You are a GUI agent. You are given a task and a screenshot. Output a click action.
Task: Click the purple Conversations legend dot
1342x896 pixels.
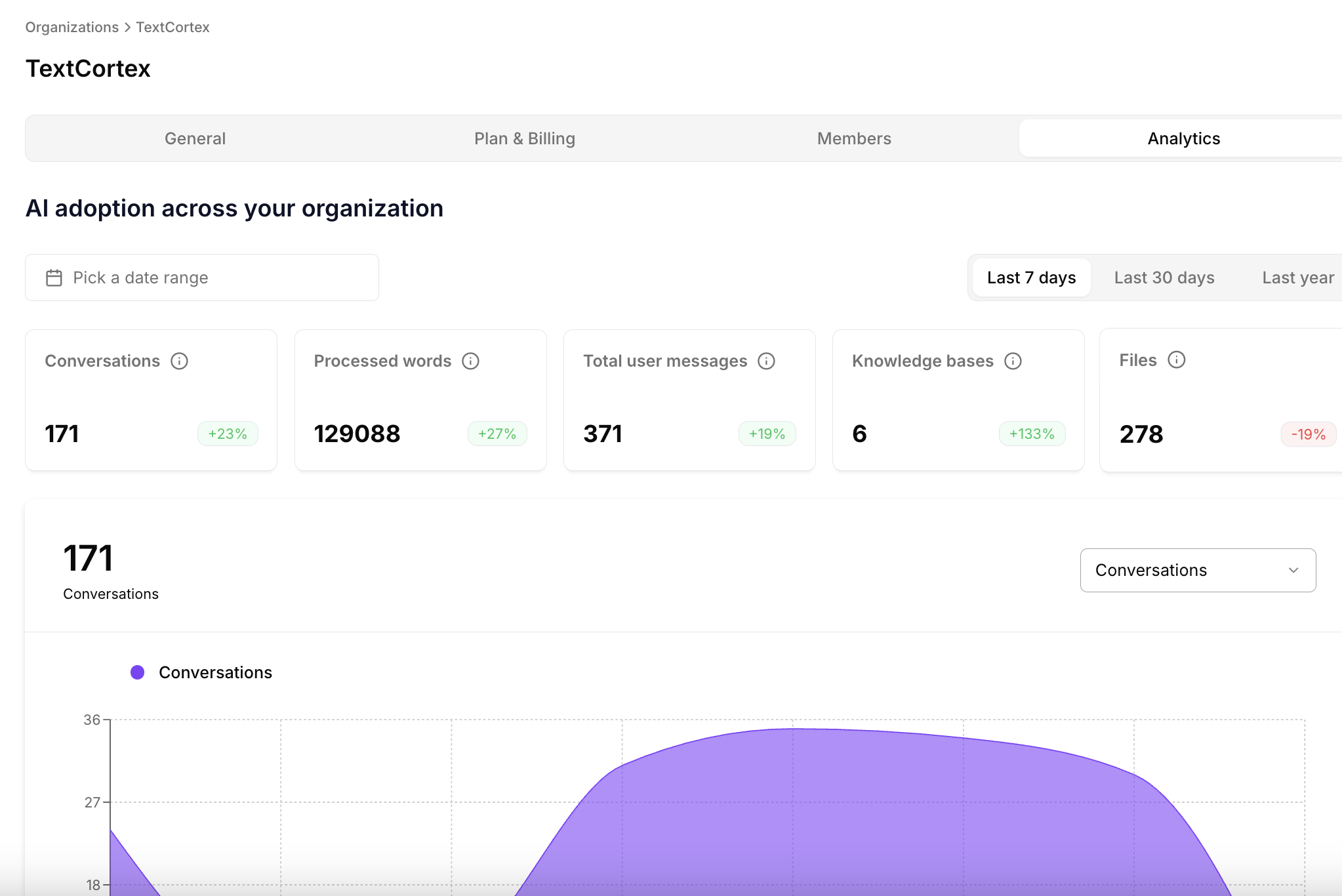[137, 672]
